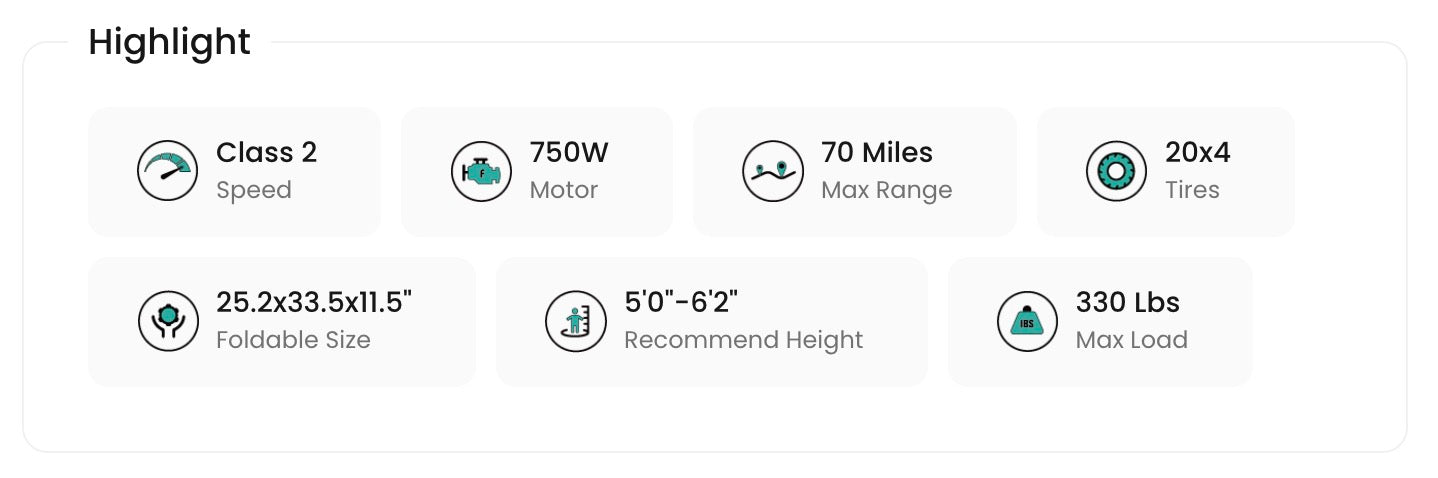The image size is (1438, 478).
Task: Click the rider height ruler icon
Action: coord(575,321)
